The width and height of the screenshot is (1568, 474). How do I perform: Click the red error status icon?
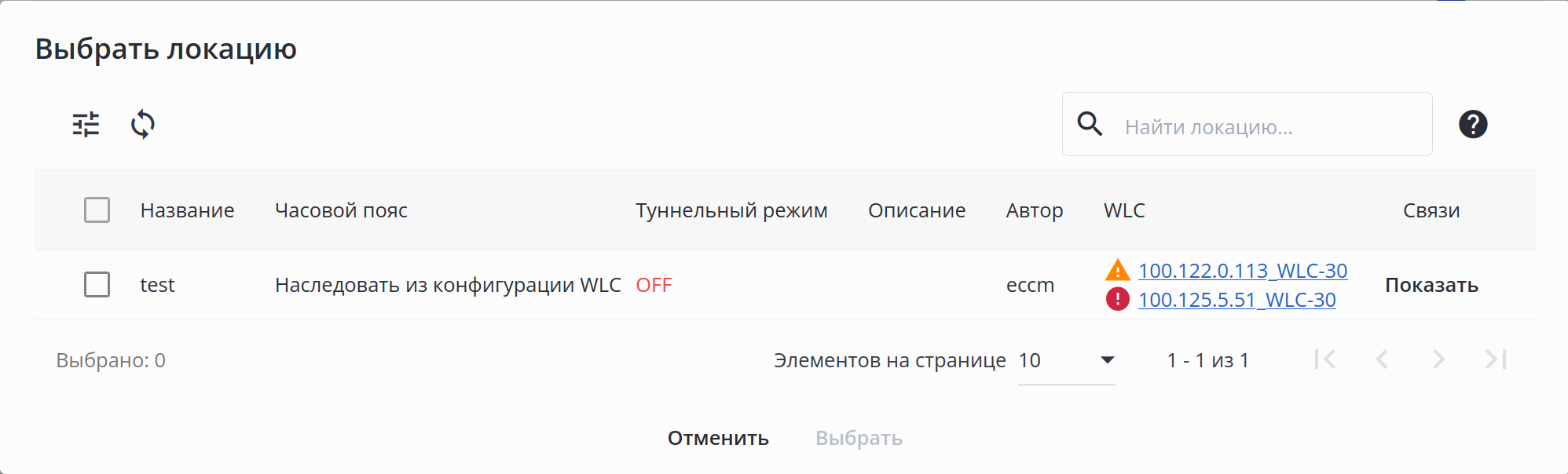click(x=1117, y=299)
